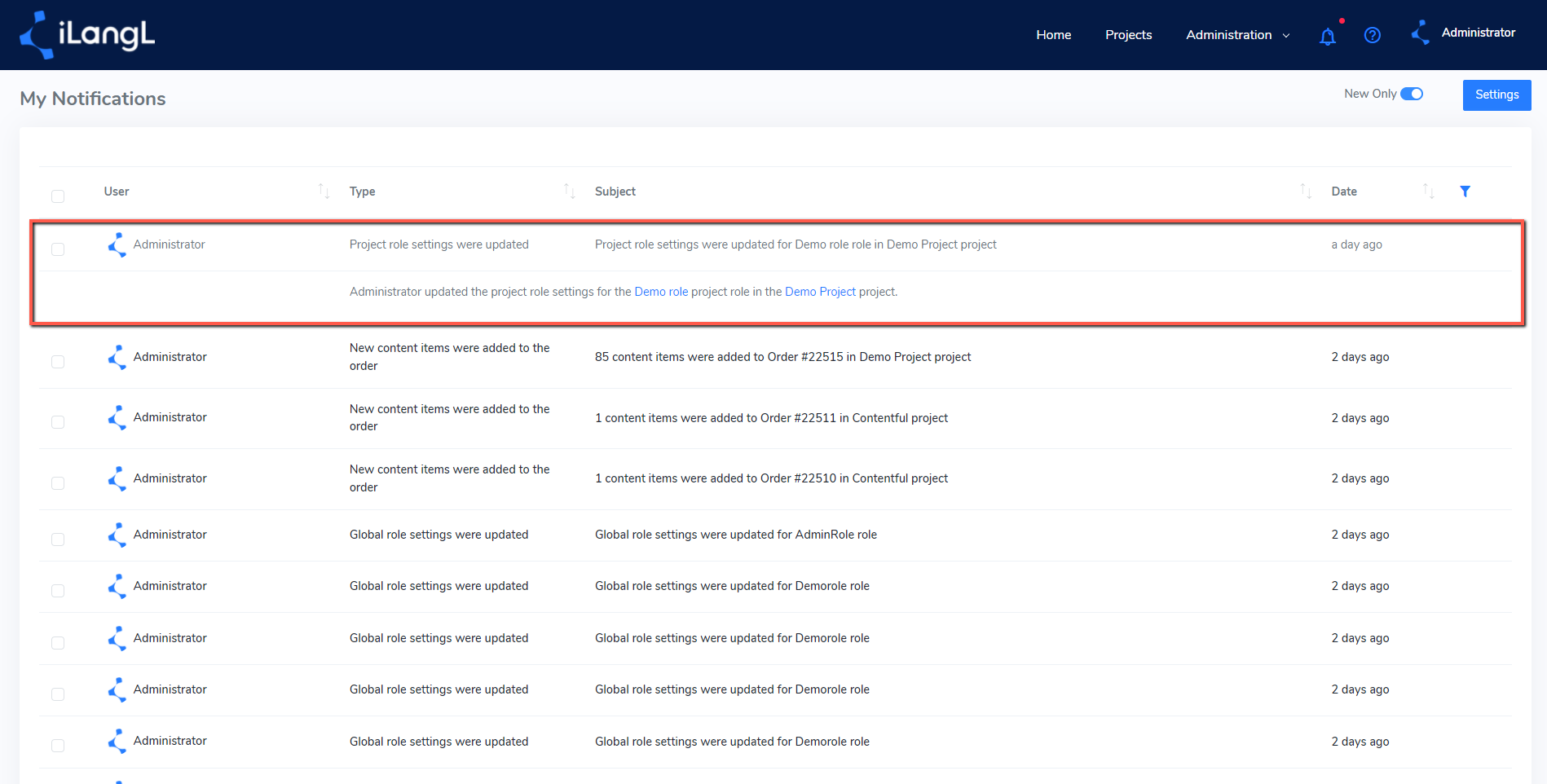Check the Project role settings notification checkbox
Viewport: 1547px width, 784px height.
58,249
